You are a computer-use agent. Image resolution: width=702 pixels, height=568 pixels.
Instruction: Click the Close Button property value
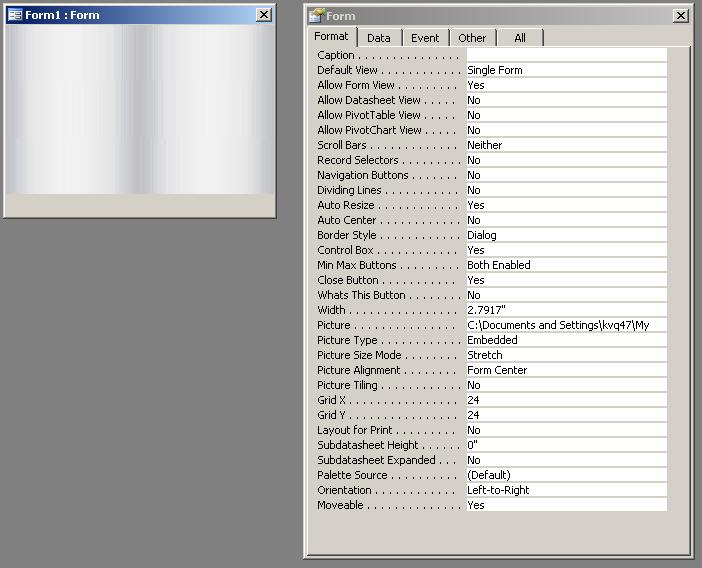point(566,280)
